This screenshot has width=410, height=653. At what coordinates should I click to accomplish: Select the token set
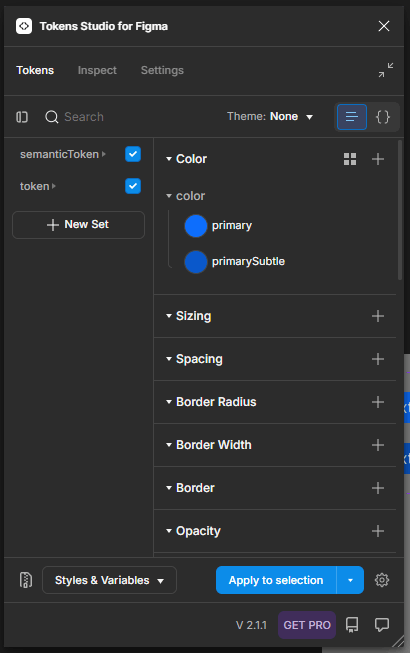pyautogui.click(x=37, y=187)
